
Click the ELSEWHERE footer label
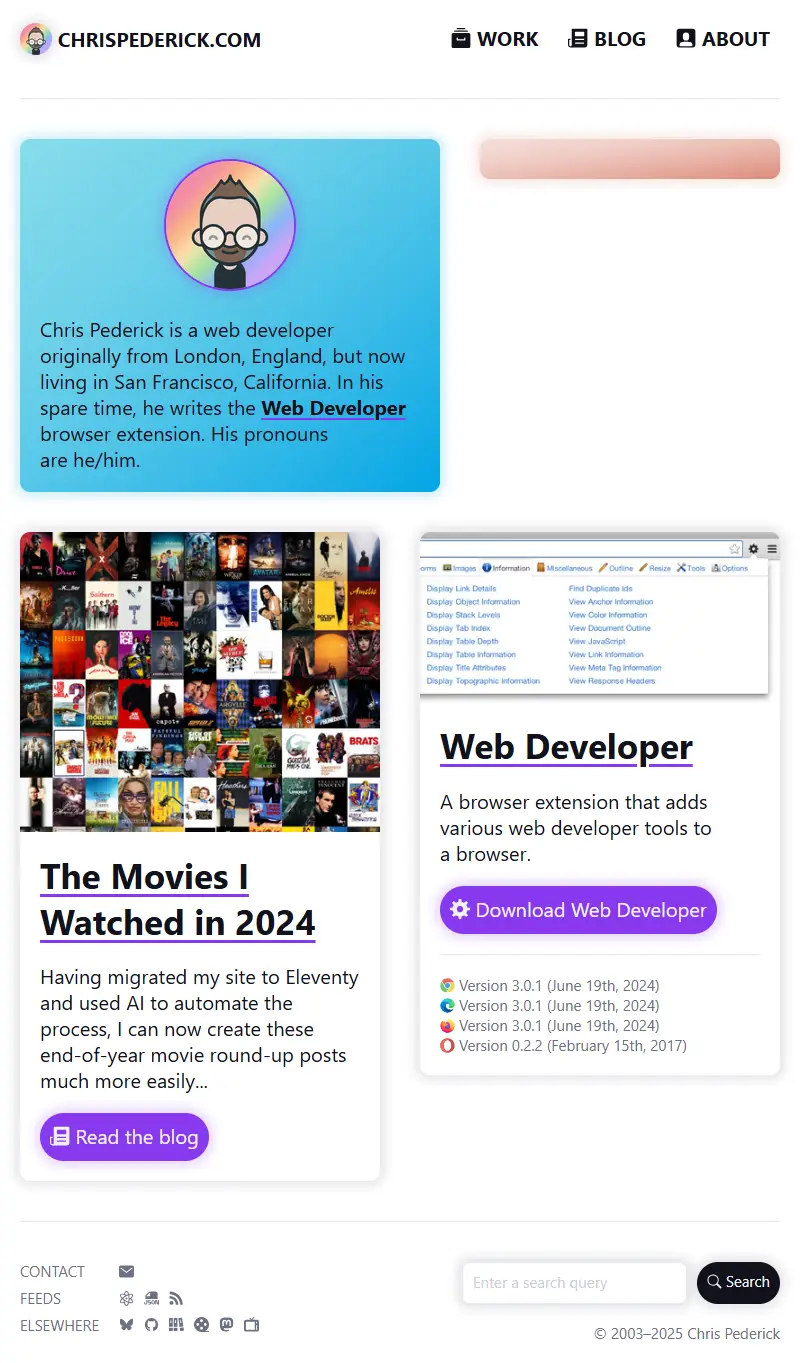pos(60,1326)
